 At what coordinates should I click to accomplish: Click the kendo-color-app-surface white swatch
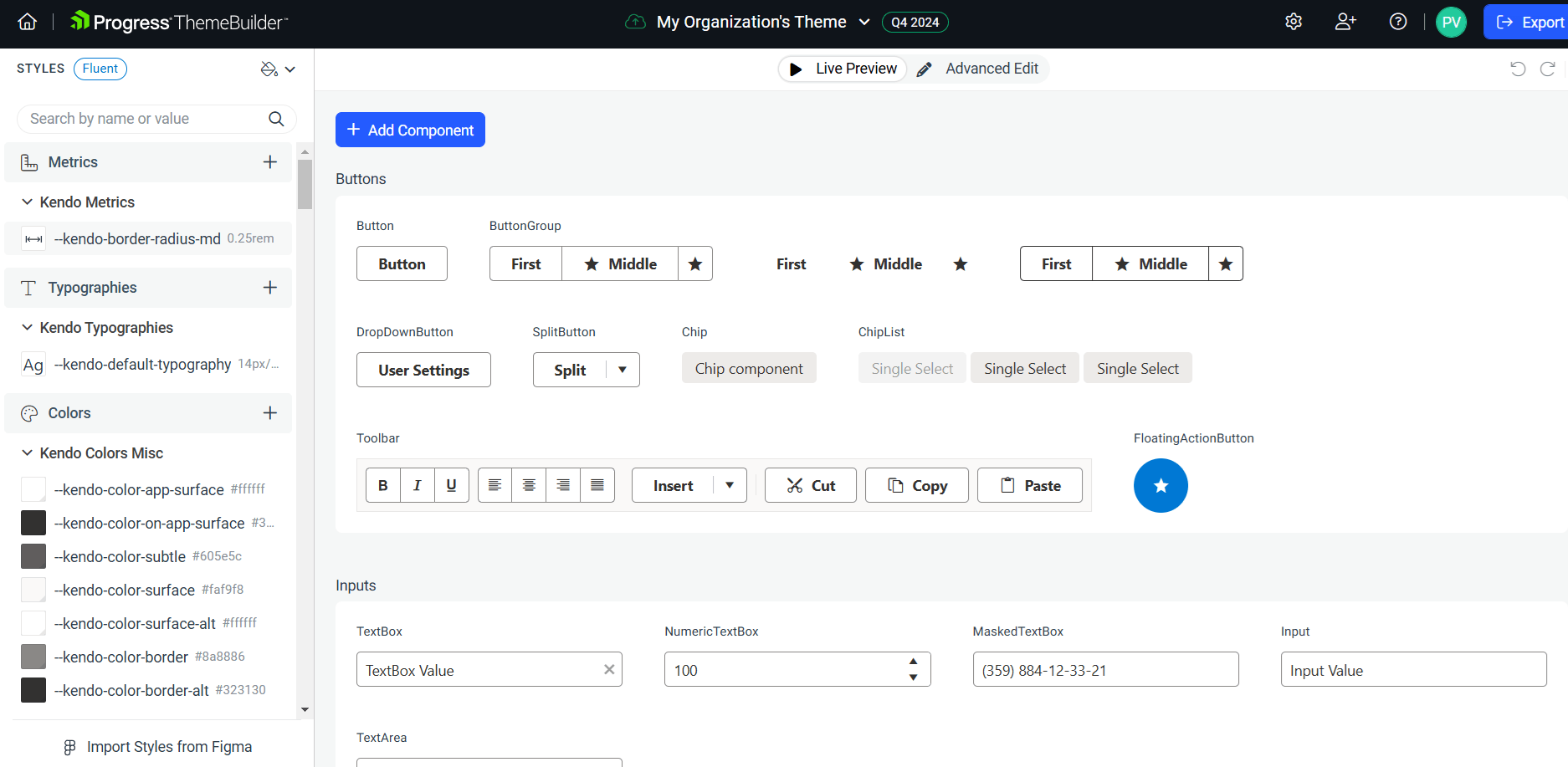[x=33, y=489]
